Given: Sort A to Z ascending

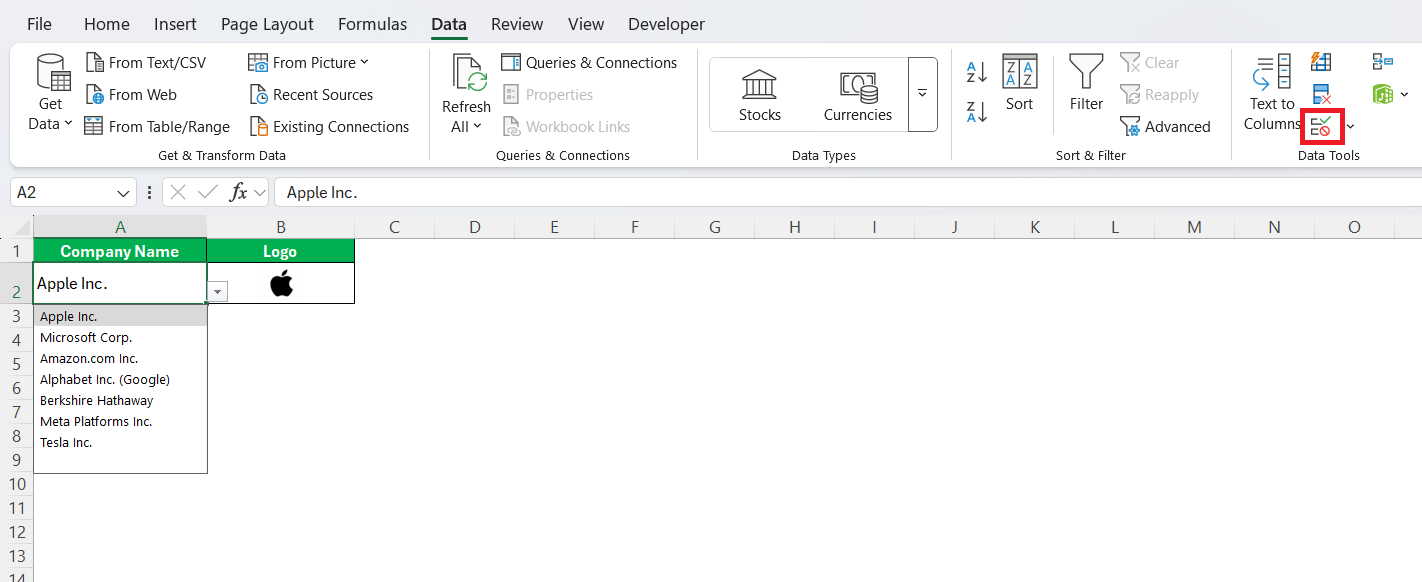Looking at the screenshot, I should click(x=977, y=73).
